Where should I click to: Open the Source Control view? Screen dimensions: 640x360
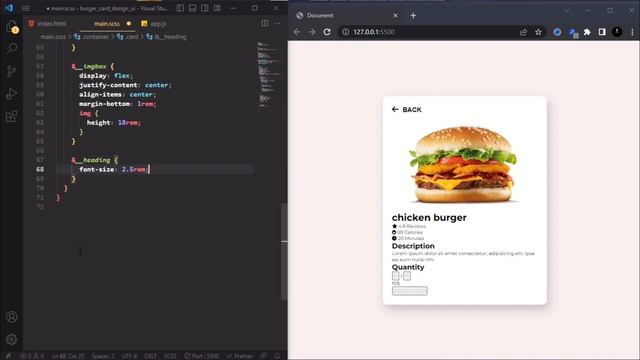pyautogui.click(x=11, y=71)
